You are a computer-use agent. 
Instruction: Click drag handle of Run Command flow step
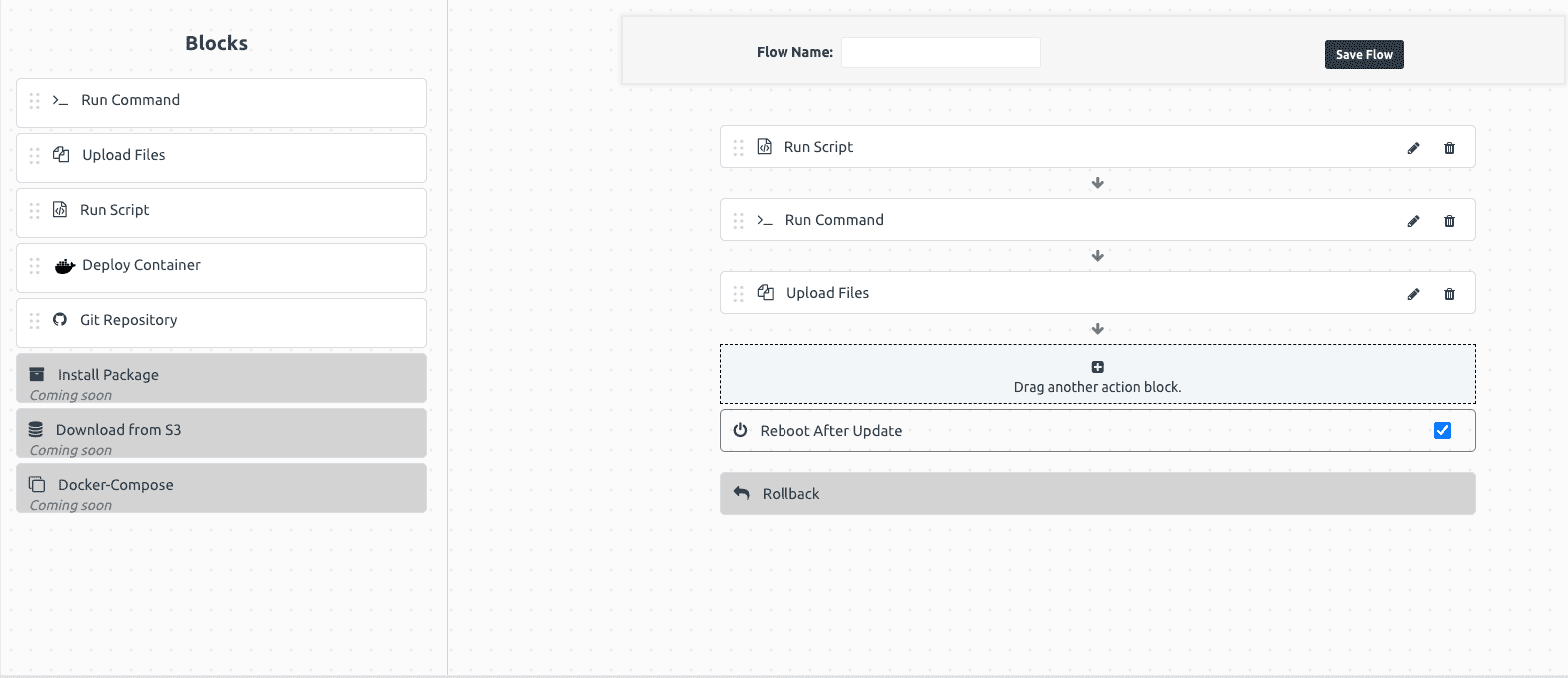(x=739, y=221)
